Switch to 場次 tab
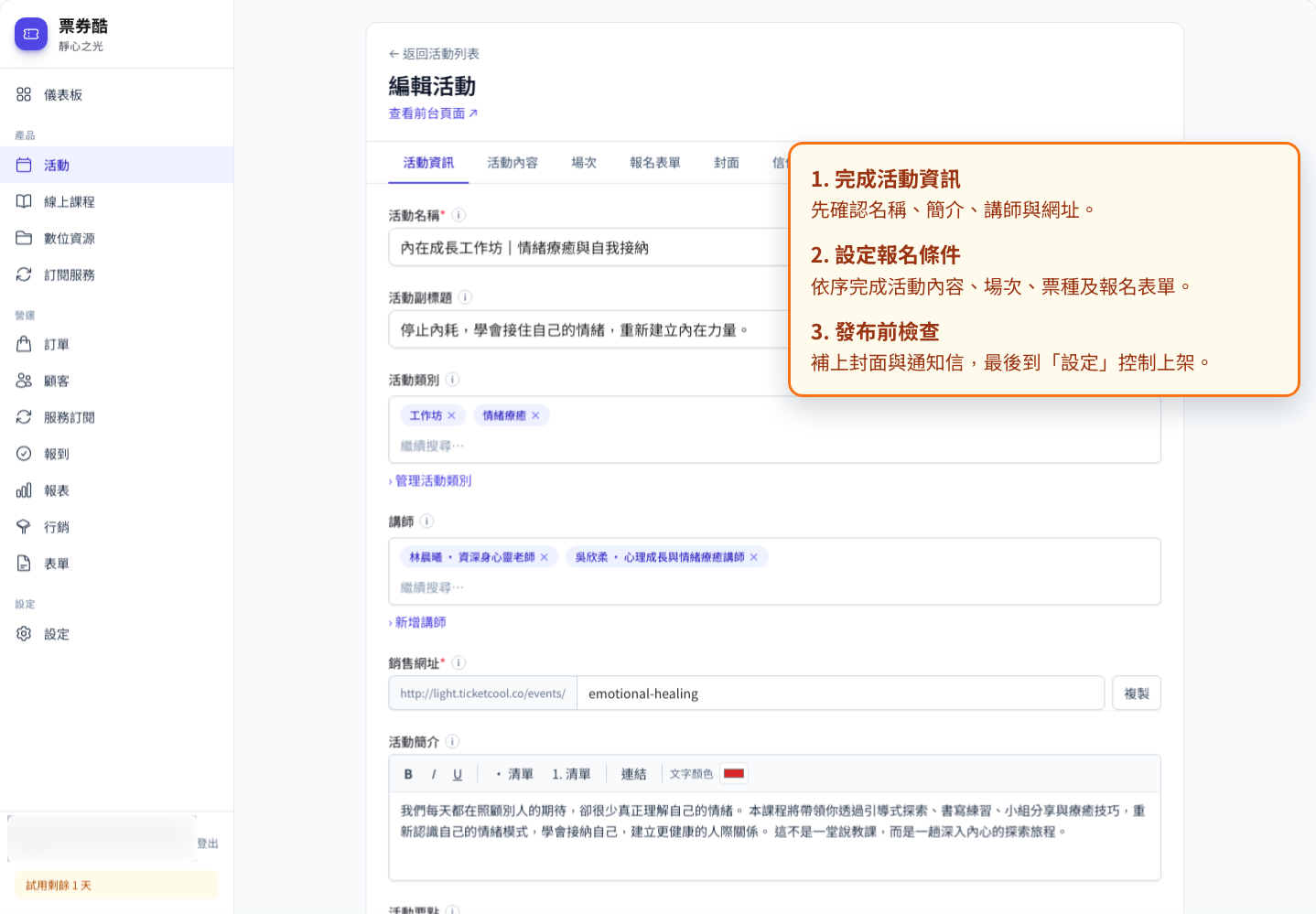Screen dimensions: 1316x914 tap(584, 163)
